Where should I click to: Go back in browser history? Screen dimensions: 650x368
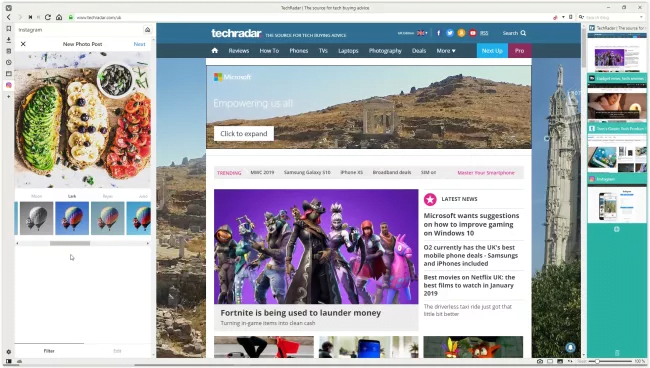[x=9, y=17]
